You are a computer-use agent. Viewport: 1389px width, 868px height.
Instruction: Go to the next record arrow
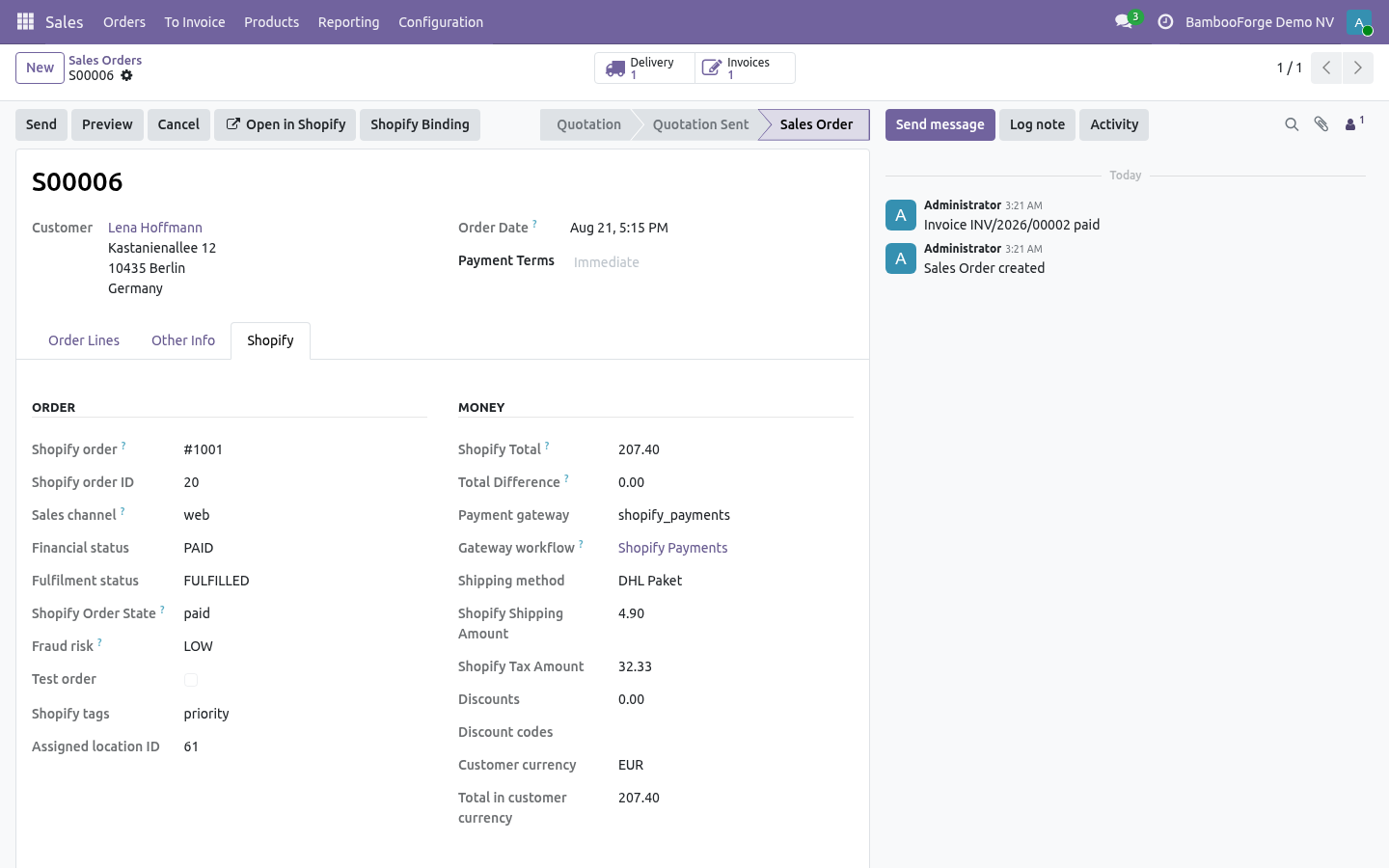click(1357, 68)
